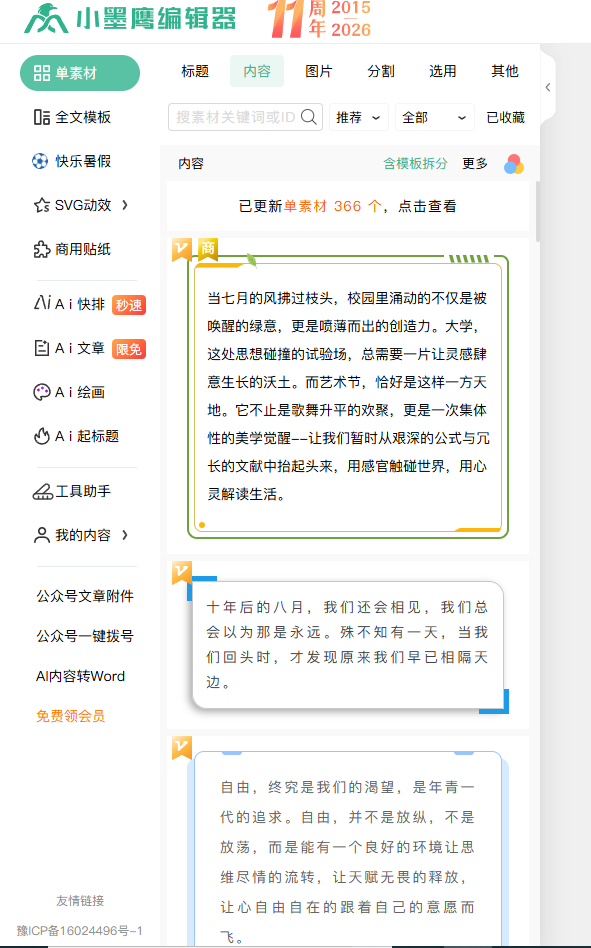Click the 内容 section heading

[191, 163]
